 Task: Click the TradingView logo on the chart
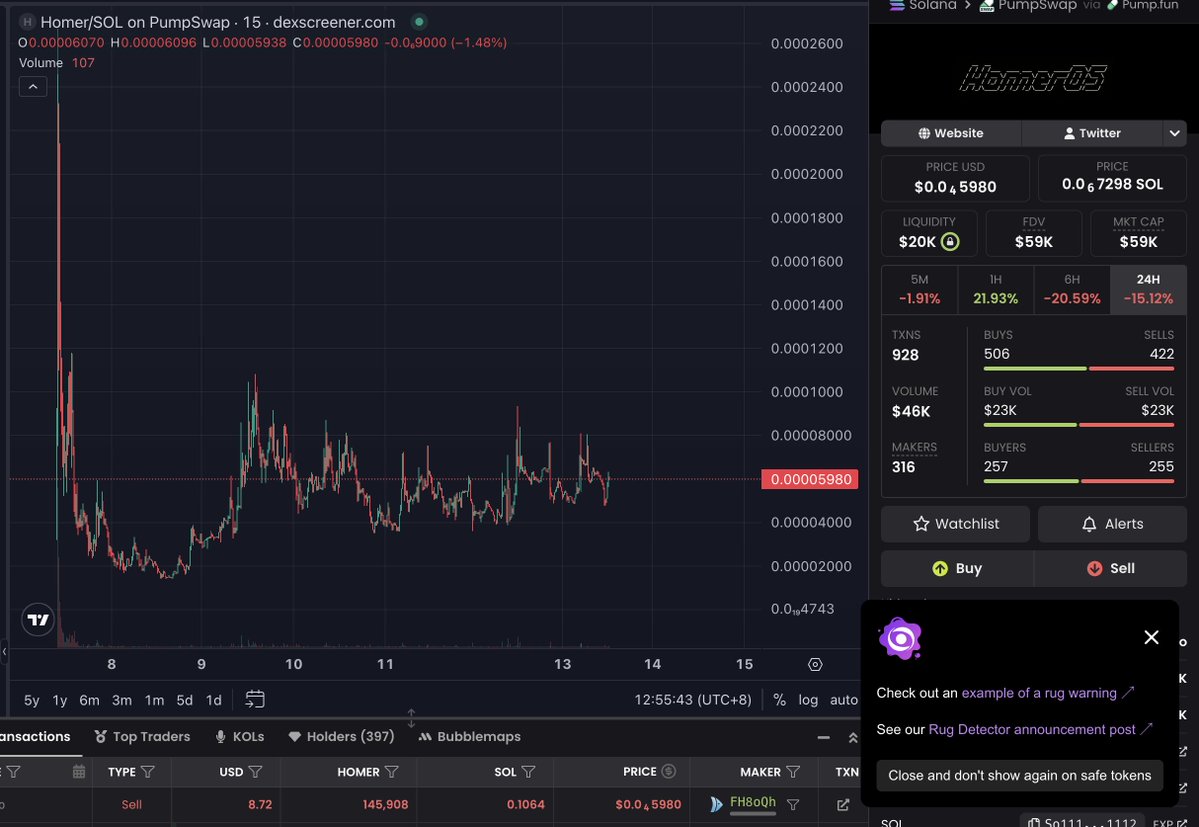click(37, 619)
